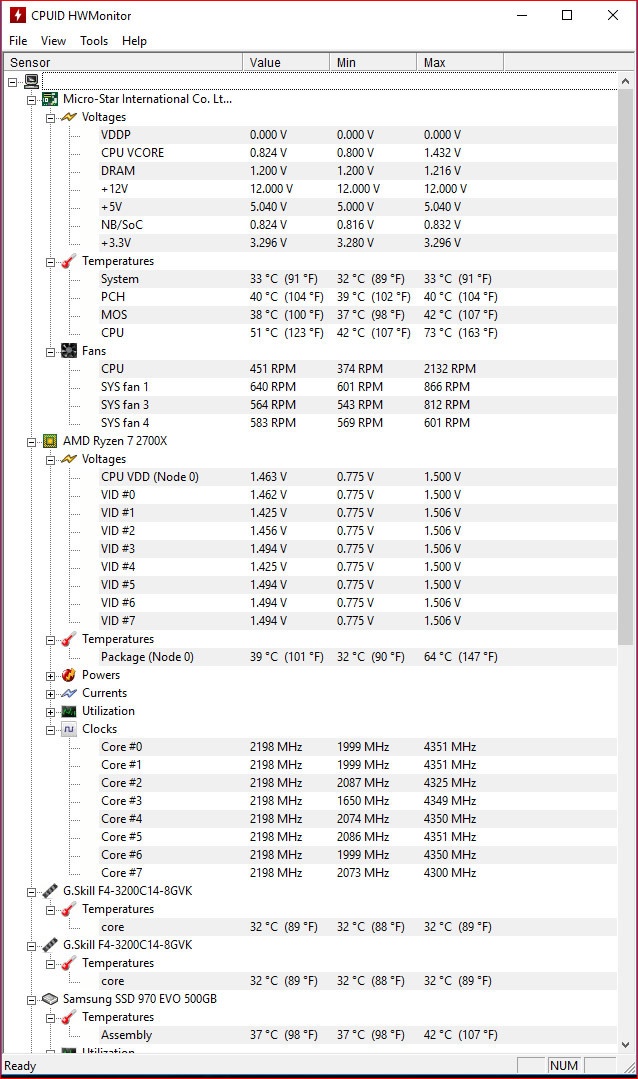
Task: Click the Value column header
Action: (285, 62)
